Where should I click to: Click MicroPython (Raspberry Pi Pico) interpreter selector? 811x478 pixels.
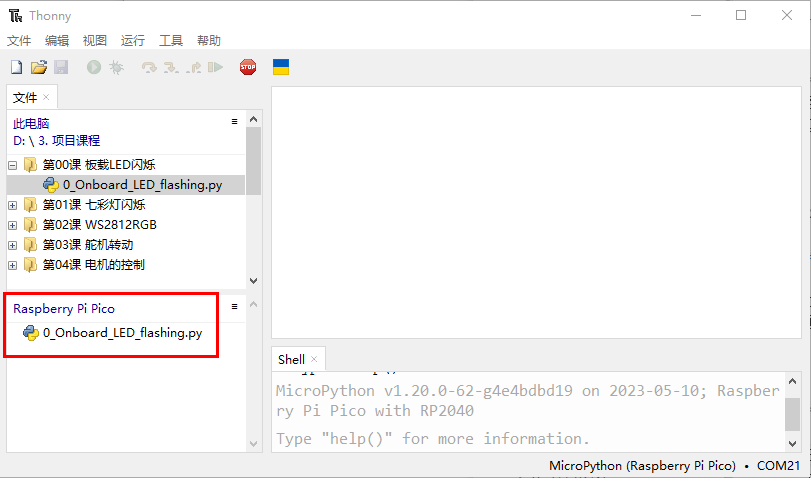tap(642, 466)
